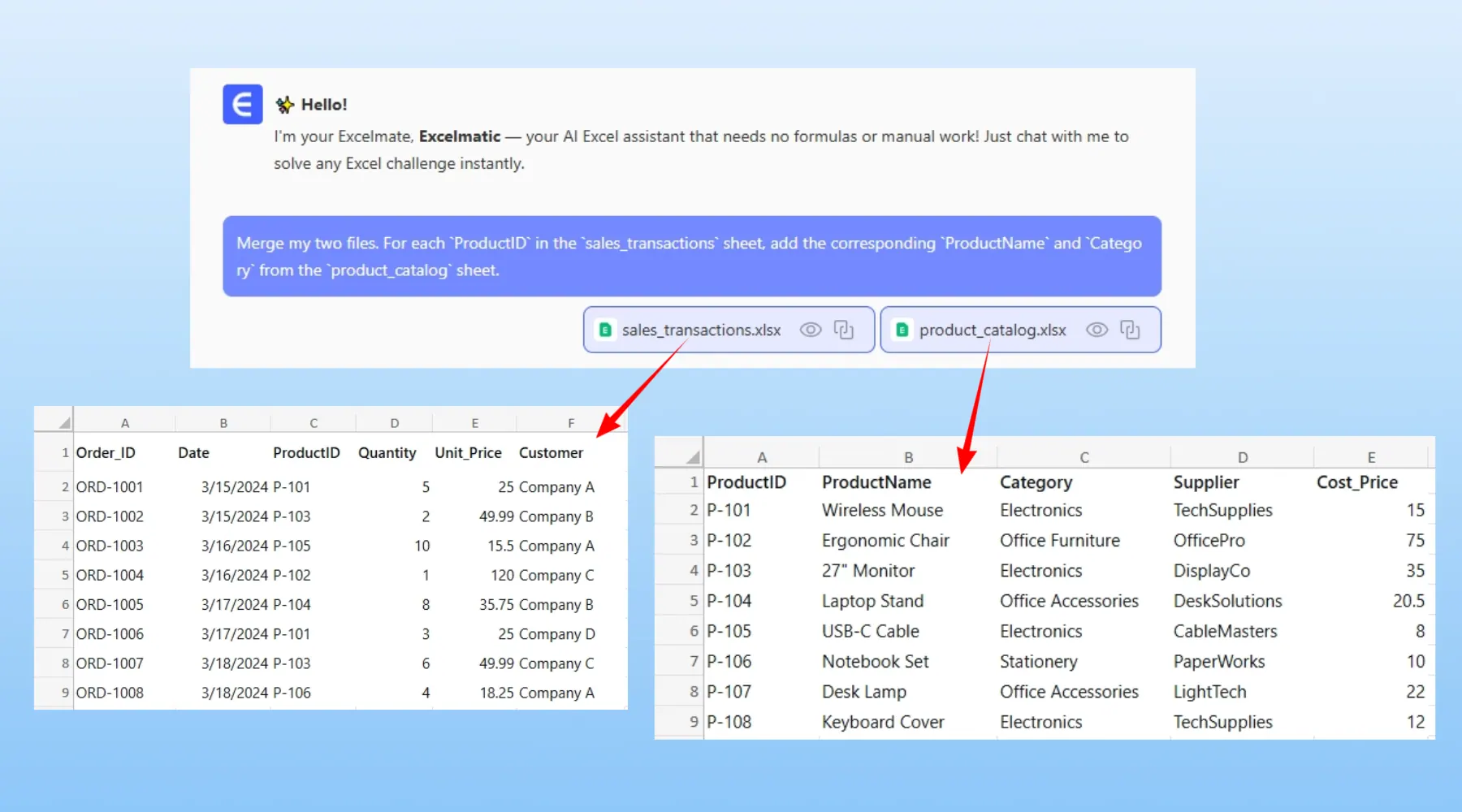The width and height of the screenshot is (1462, 812).
Task: Copy the product_catalog.xlsx file via copy icon
Action: [x=1130, y=330]
